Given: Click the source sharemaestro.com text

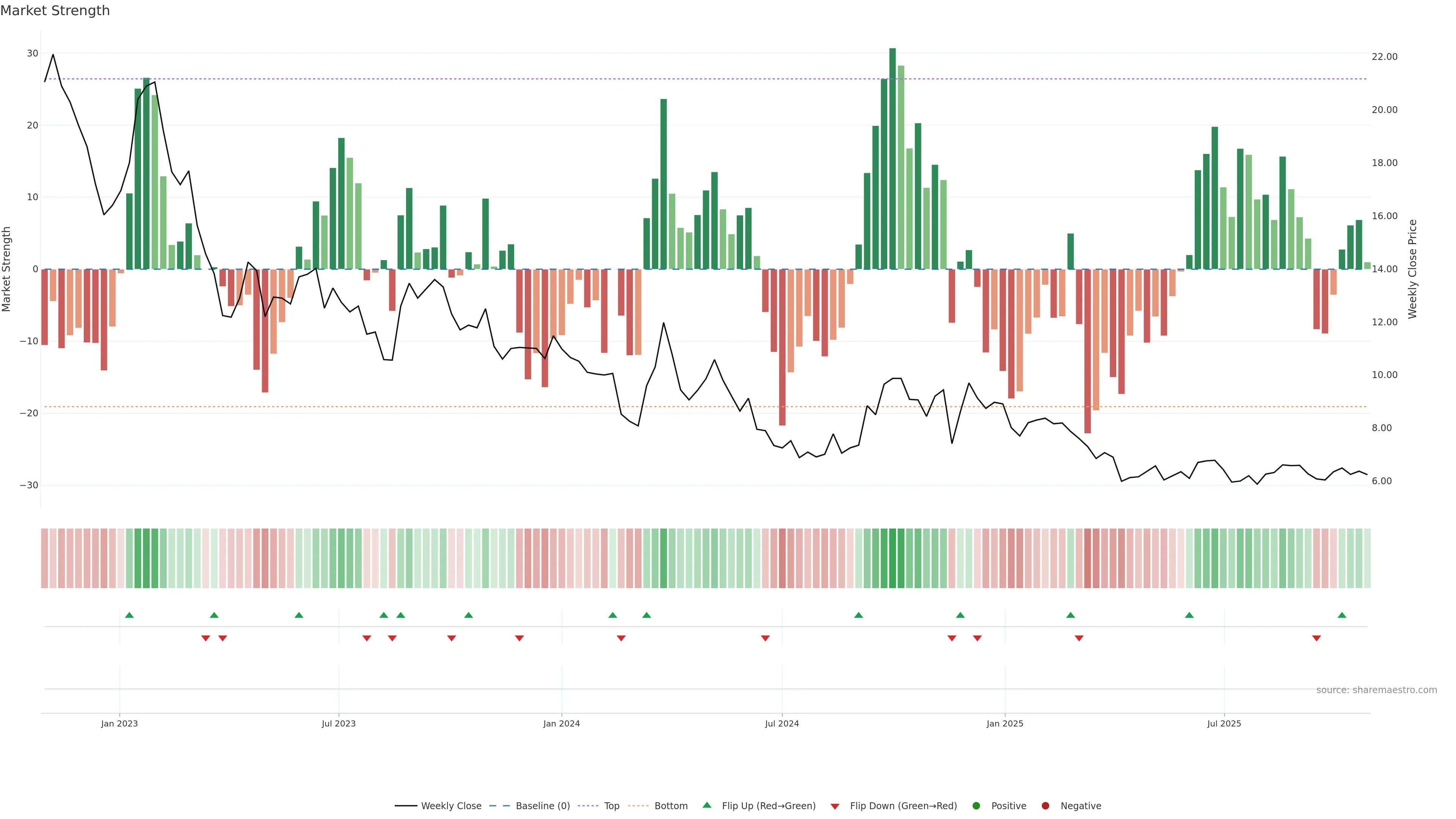Looking at the screenshot, I should 1376,690.
